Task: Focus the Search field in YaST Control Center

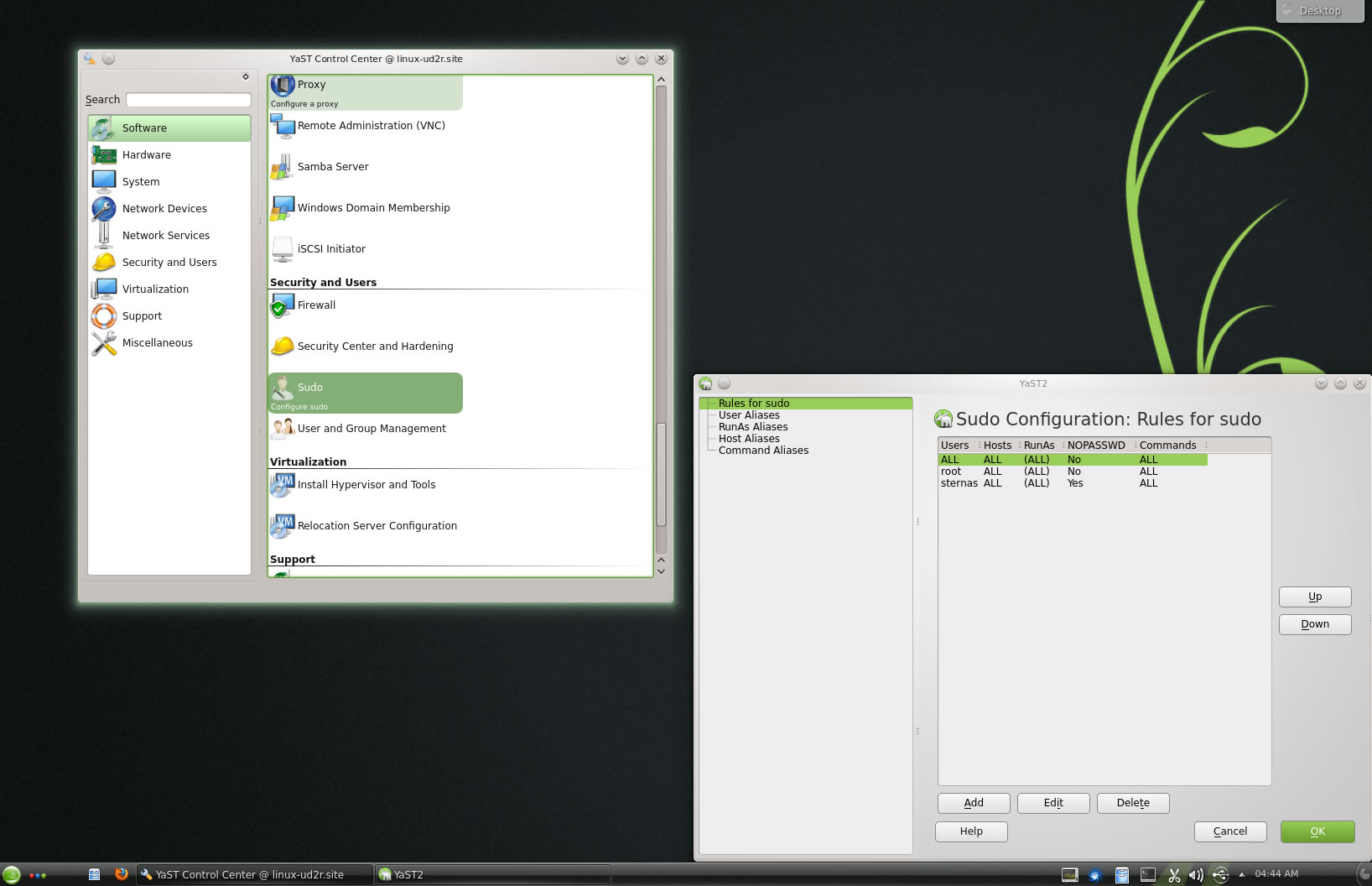Action: (189, 100)
